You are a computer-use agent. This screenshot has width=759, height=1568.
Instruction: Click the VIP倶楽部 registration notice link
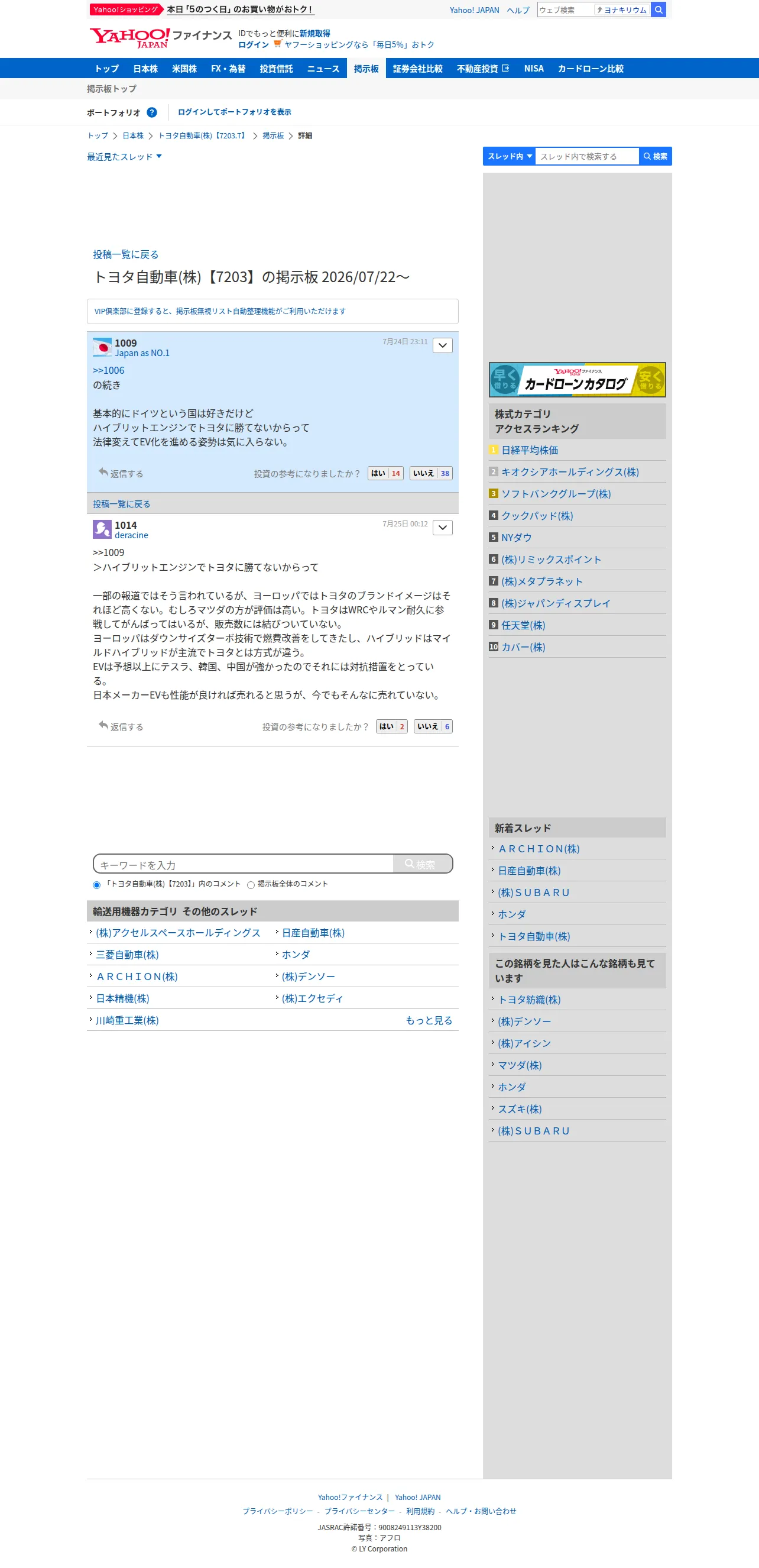coord(220,311)
